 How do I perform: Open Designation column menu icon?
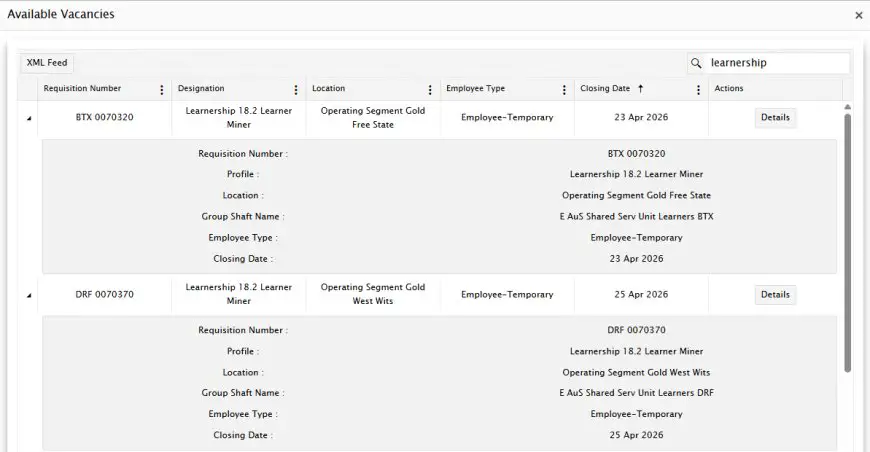pos(296,89)
